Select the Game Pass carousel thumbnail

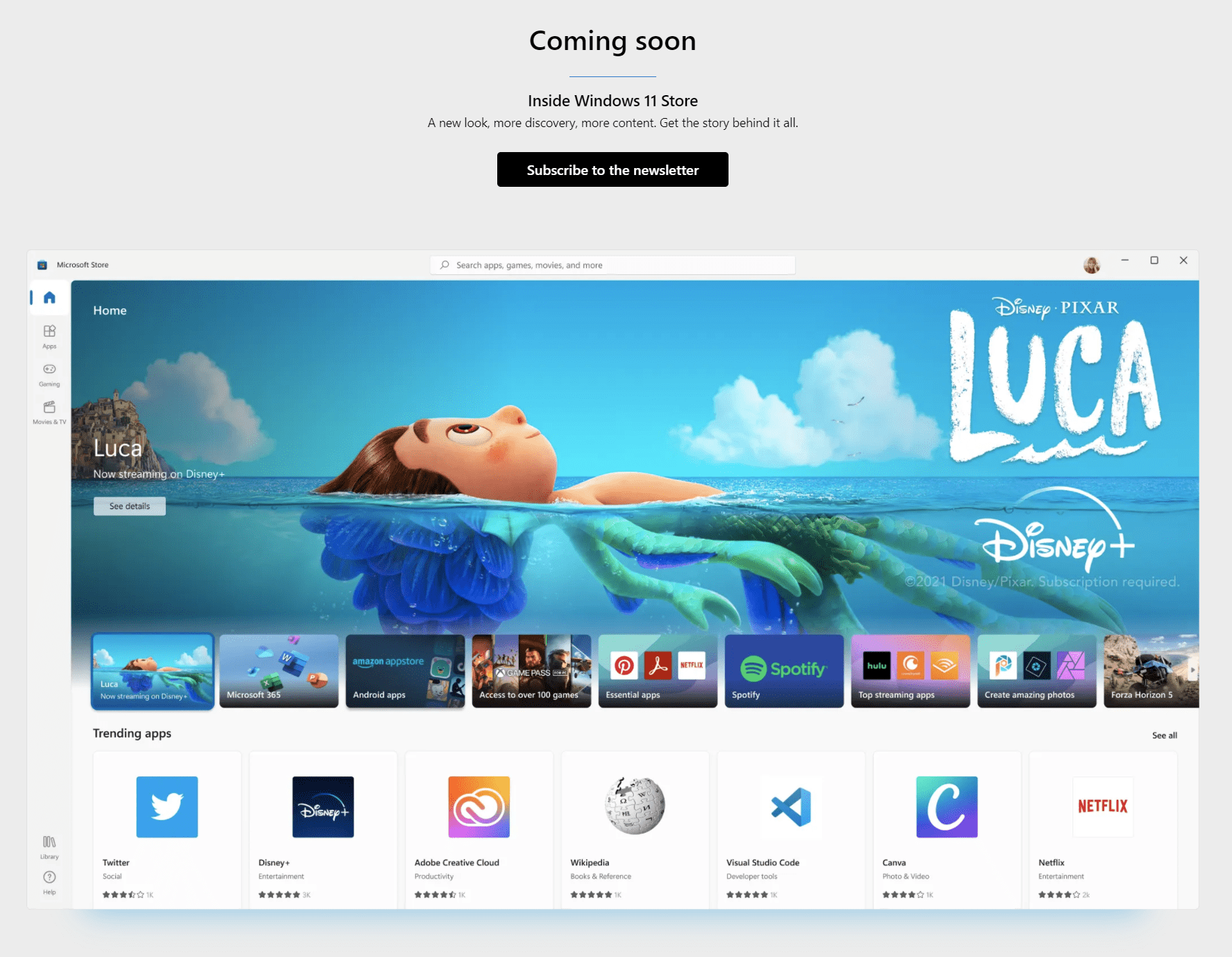pos(531,671)
